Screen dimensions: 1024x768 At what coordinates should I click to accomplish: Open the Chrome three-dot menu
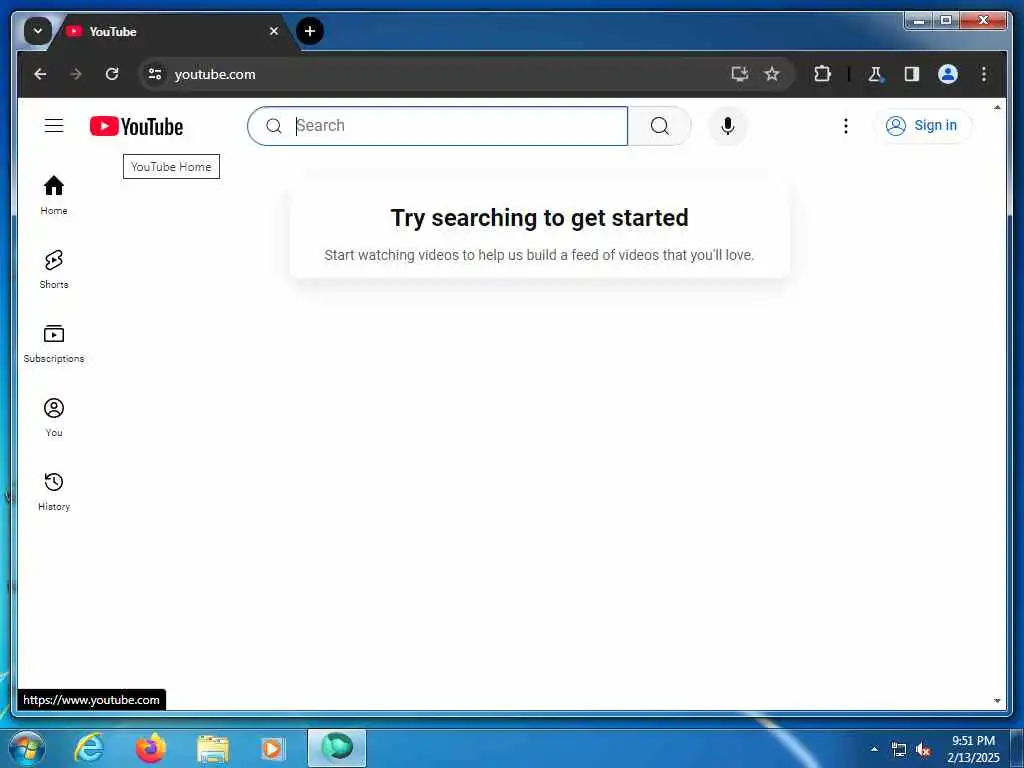984,74
